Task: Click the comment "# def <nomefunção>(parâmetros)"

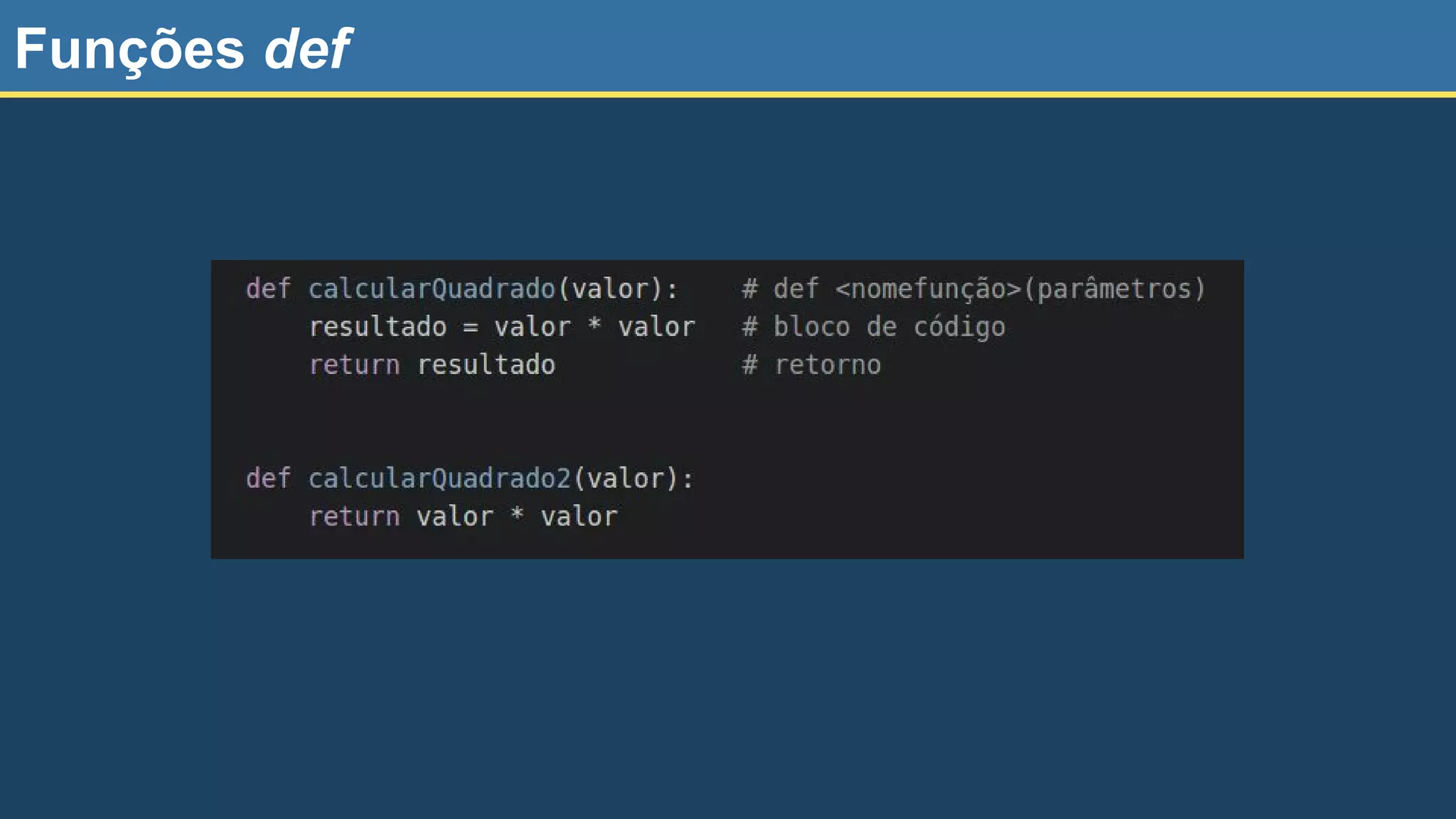Action: point(973,289)
